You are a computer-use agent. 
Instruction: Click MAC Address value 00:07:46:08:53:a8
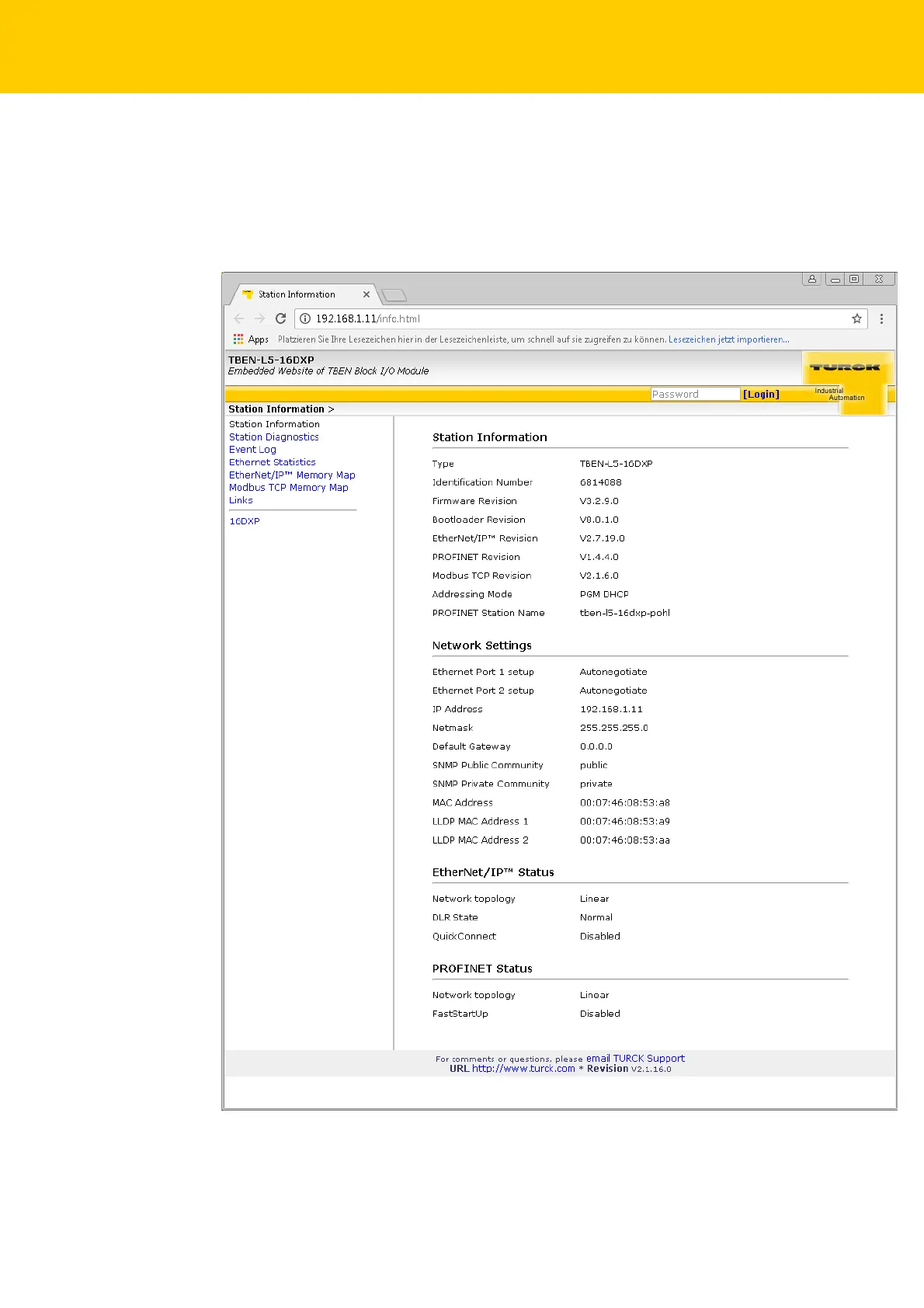pyautogui.click(x=624, y=802)
